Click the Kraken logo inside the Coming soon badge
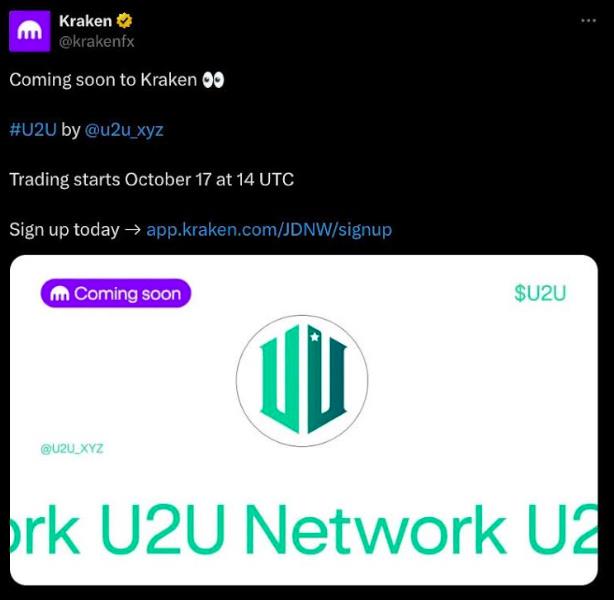 (x=60, y=294)
